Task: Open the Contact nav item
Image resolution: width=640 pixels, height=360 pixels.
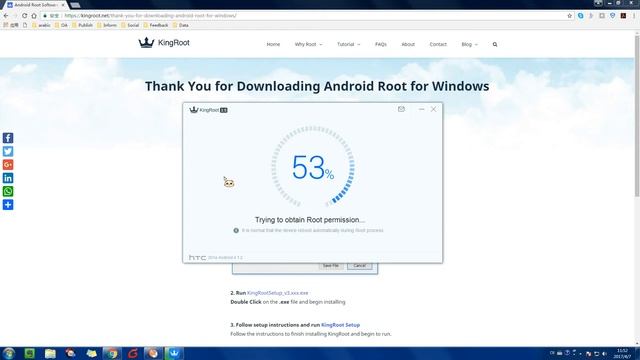Action: [438, 44]
